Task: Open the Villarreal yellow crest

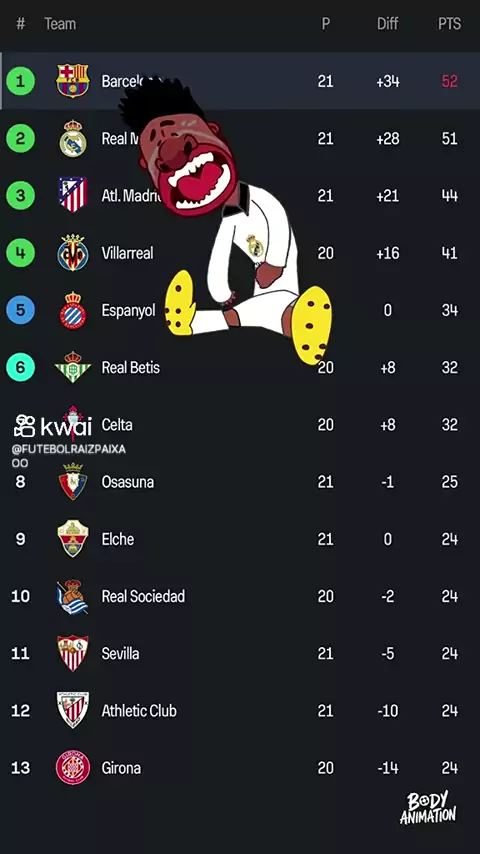Action: tap(72, 252)
